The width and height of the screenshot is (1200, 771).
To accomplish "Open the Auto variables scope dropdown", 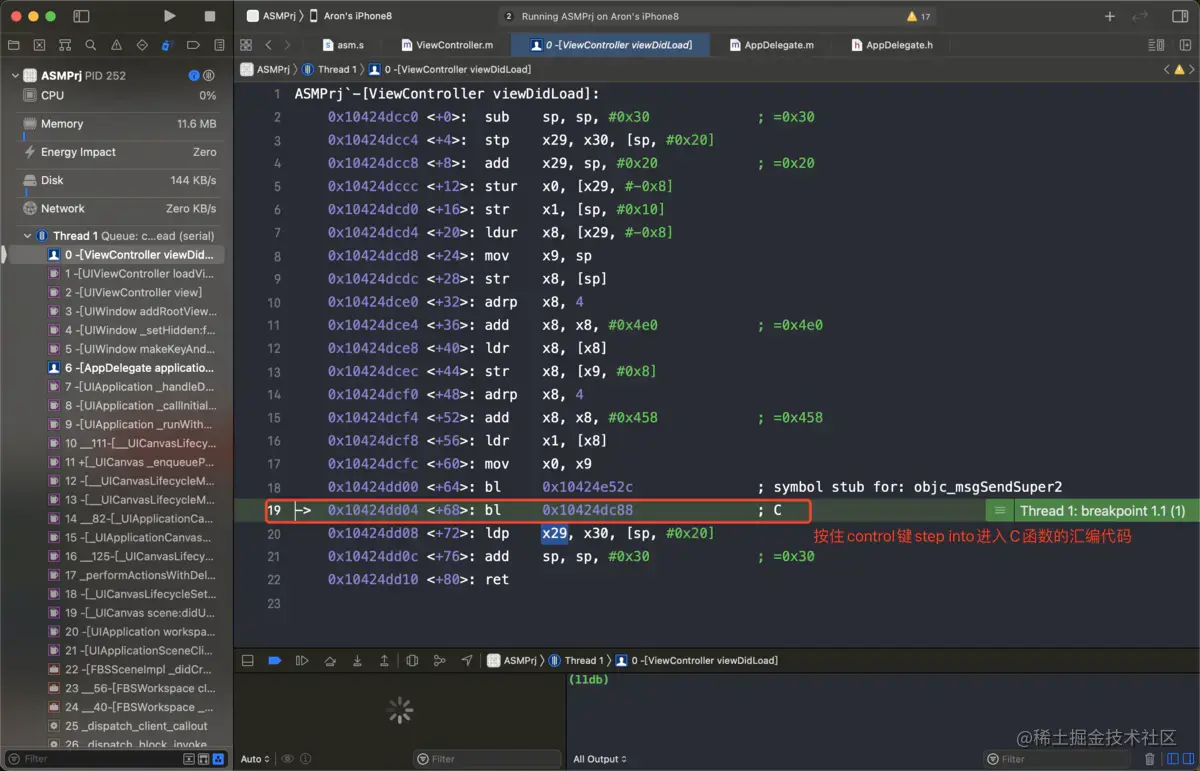I will pyautogui.click(x=255, y=759).
